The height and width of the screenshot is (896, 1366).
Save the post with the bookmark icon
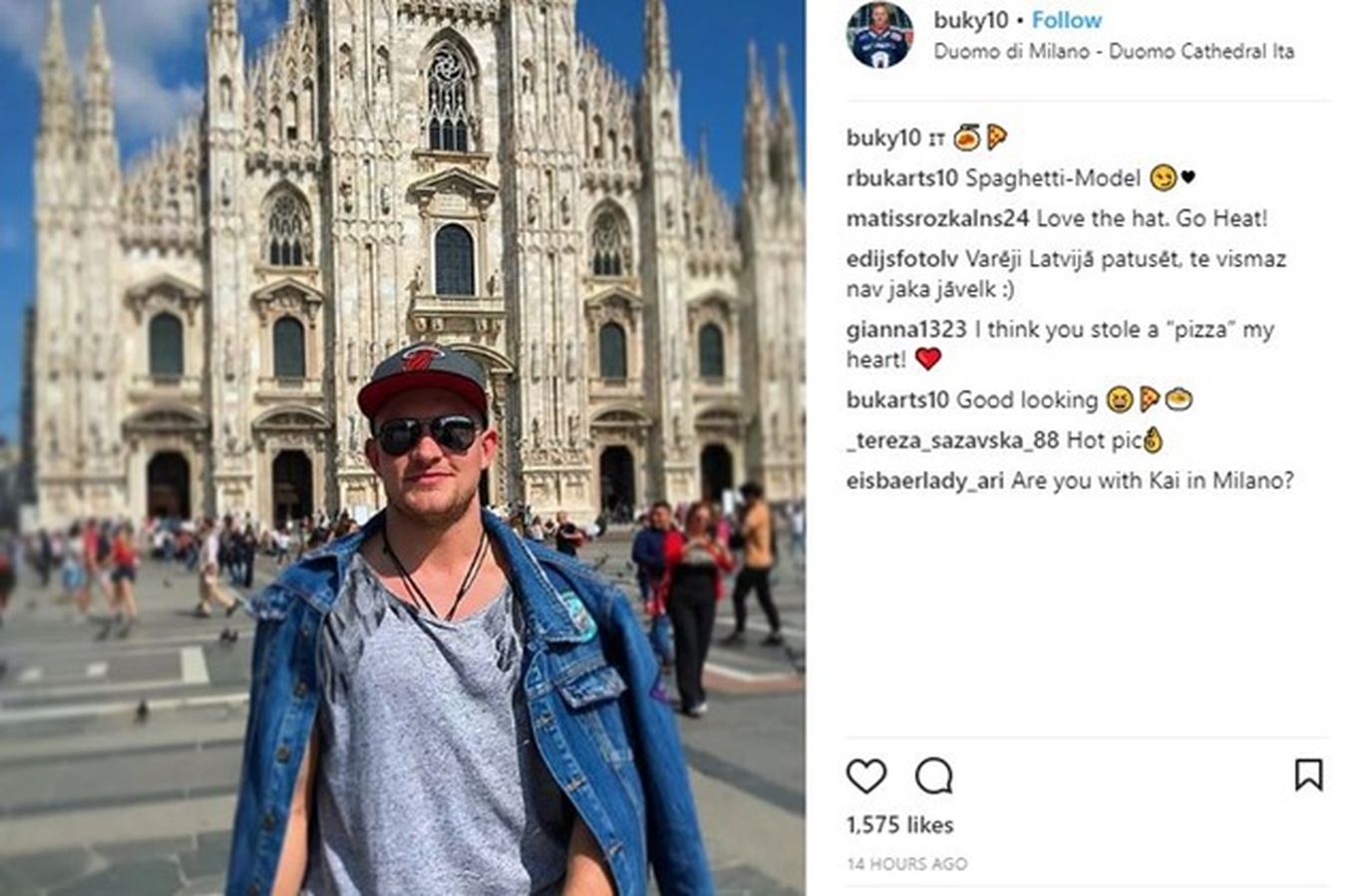tap(1308, 774)
